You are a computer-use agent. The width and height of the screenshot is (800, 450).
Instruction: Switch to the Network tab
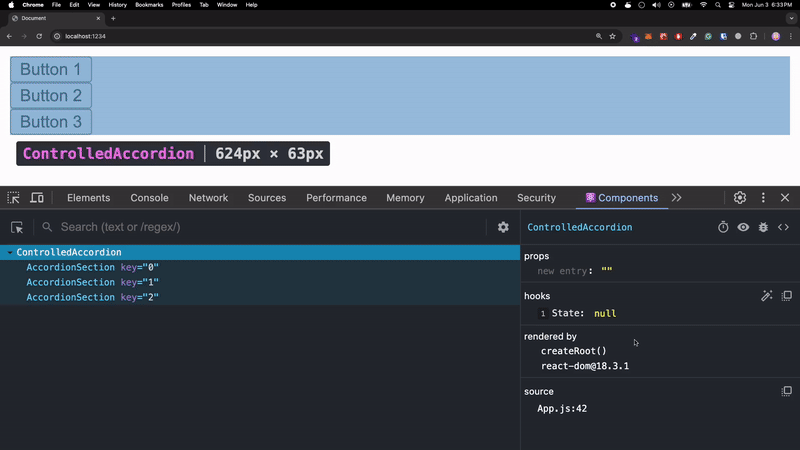tap(208, 198)
